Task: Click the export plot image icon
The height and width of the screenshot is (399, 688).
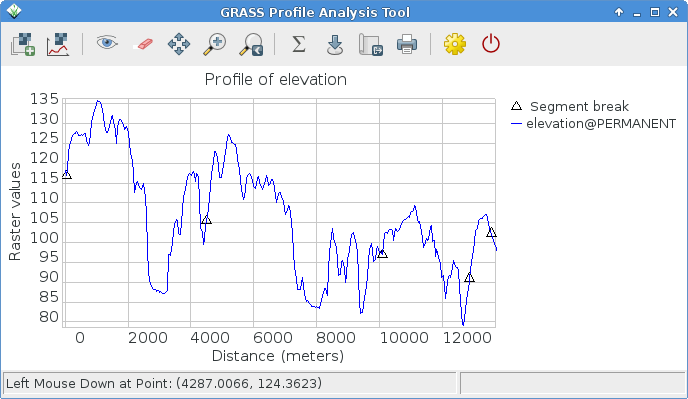Action: pyautogui.click(x=371, y=44)
